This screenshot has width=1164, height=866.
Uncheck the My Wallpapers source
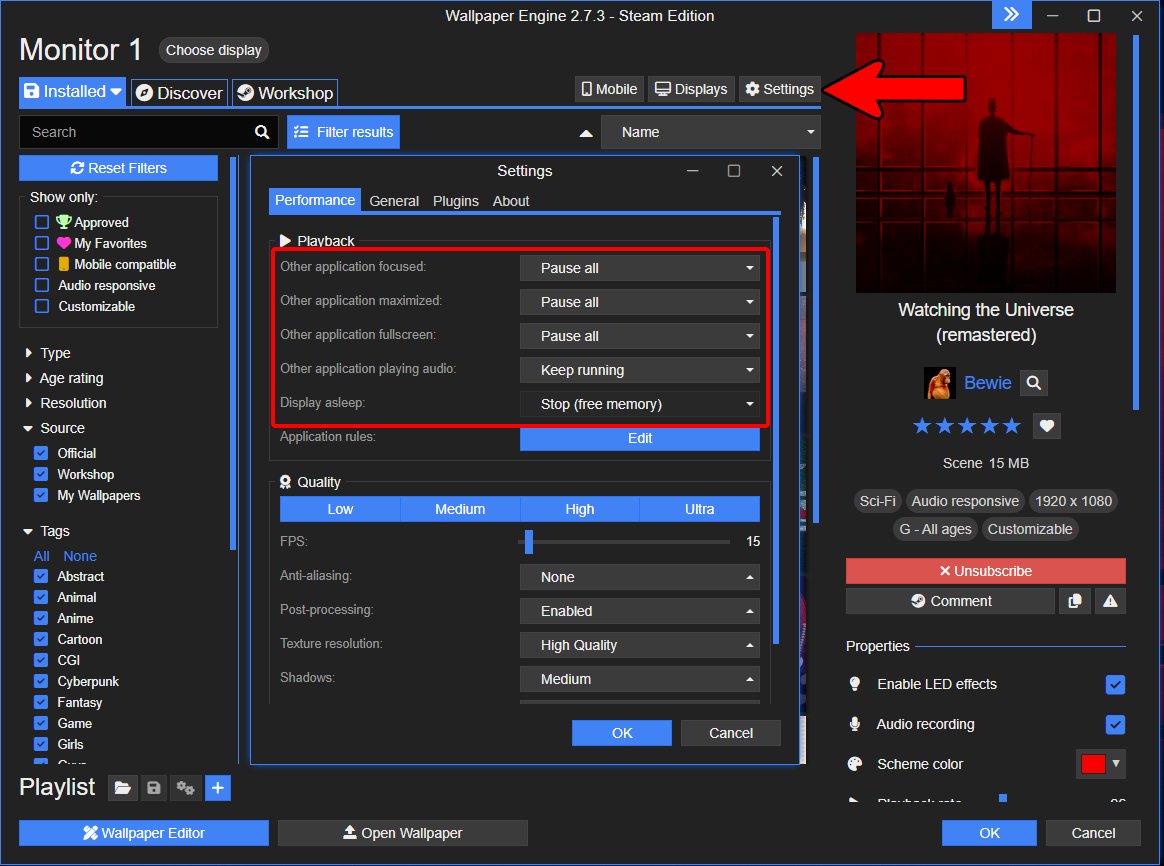coord(42,495)
